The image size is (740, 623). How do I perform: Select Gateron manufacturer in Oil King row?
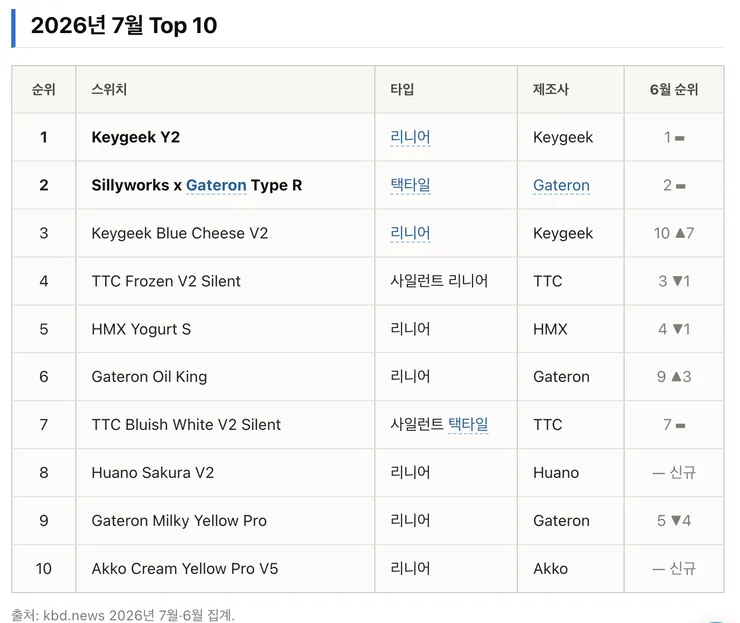561,377
